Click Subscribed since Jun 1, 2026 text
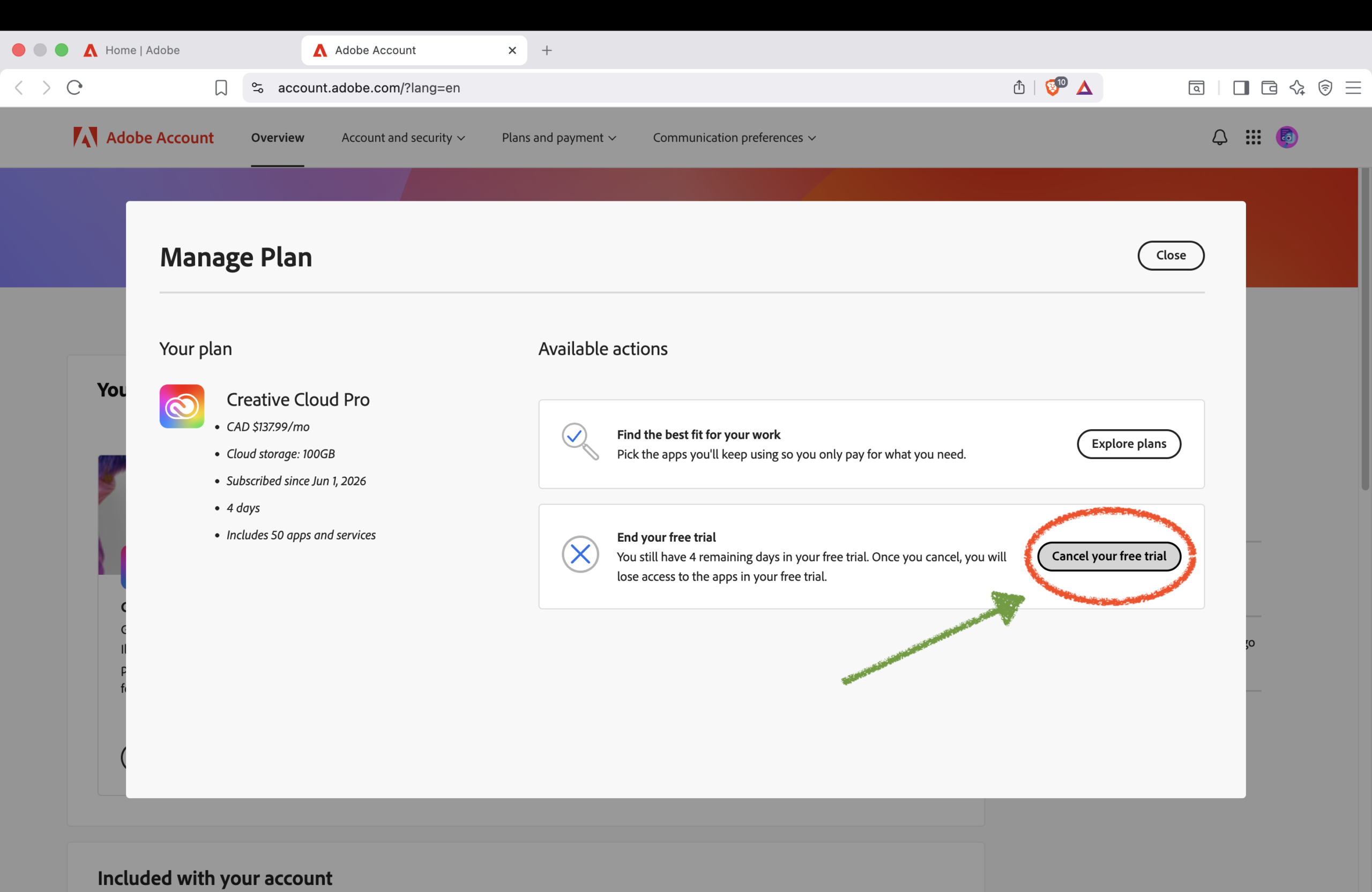The image size is (1372, 892). [x=296, y=481]
